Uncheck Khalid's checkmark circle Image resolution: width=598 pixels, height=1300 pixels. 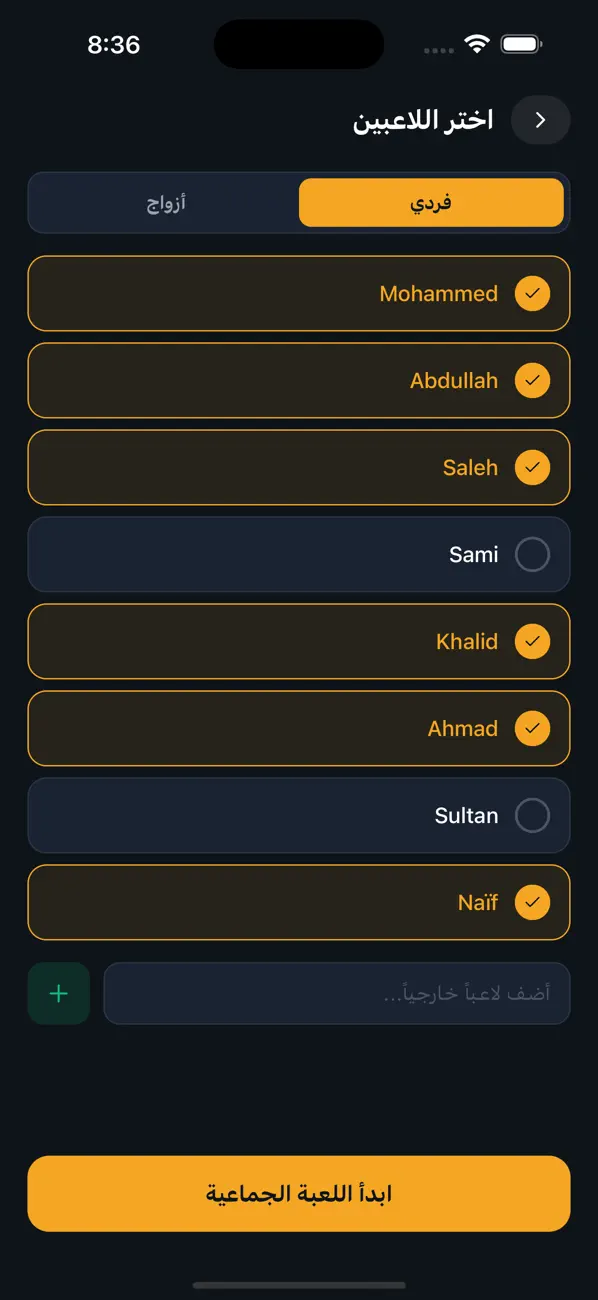(x=532, y=642)
